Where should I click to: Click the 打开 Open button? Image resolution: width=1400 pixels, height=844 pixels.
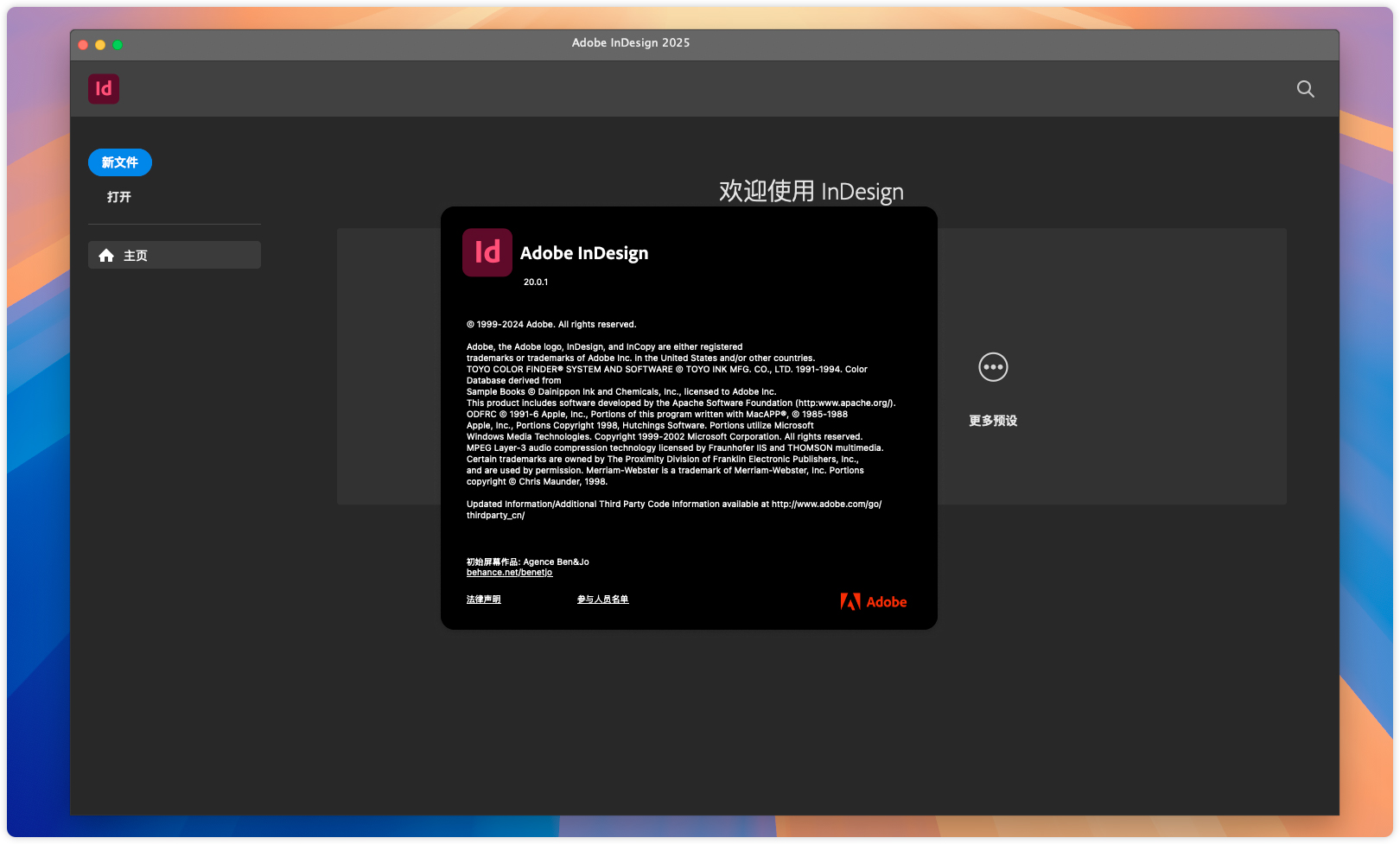119,197
